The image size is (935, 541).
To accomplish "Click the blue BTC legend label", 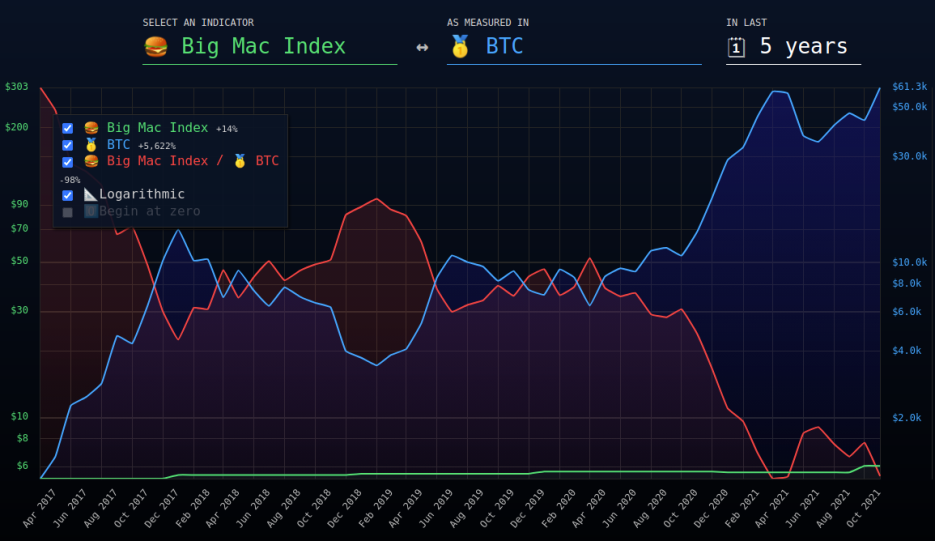I will [x=118, y=145].
